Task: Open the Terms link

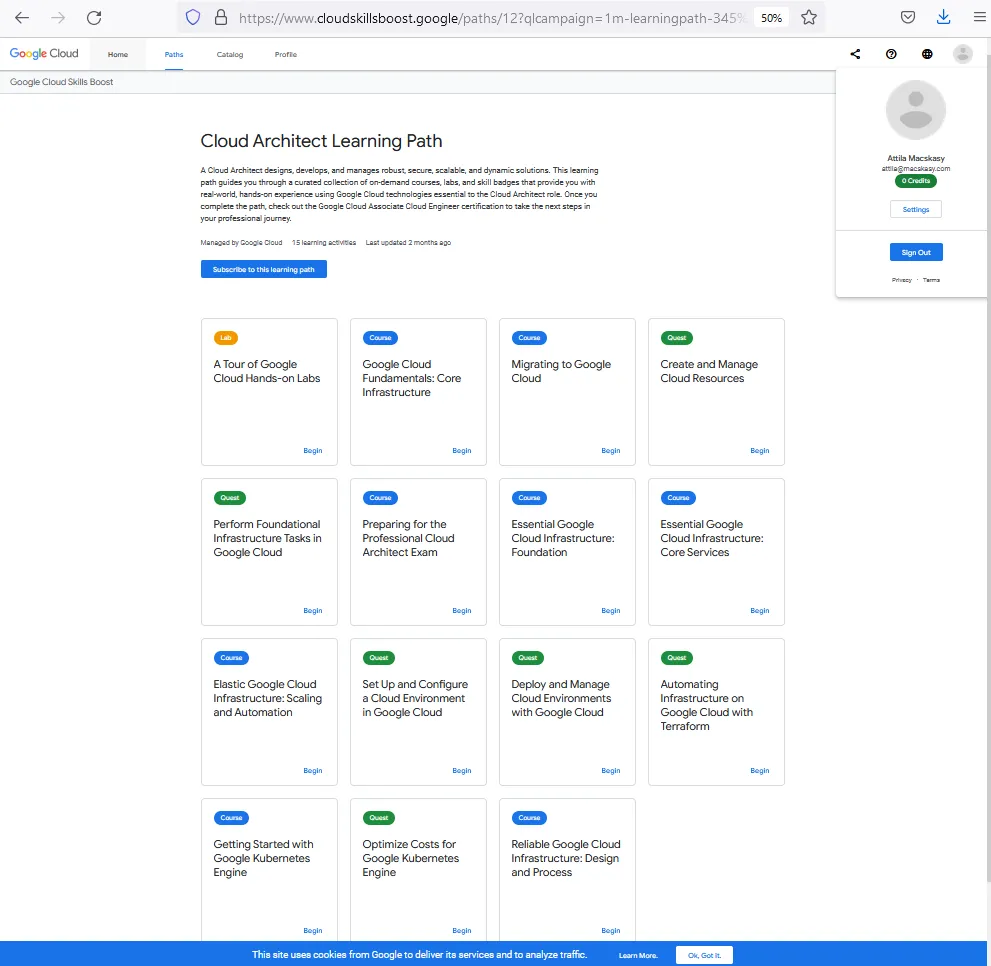Action: (931, 280)
